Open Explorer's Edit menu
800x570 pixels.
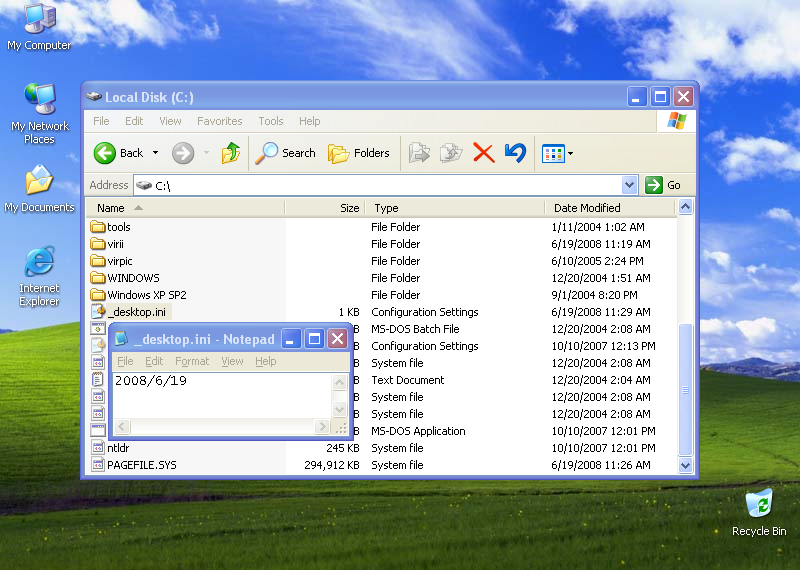click(134, 121)
